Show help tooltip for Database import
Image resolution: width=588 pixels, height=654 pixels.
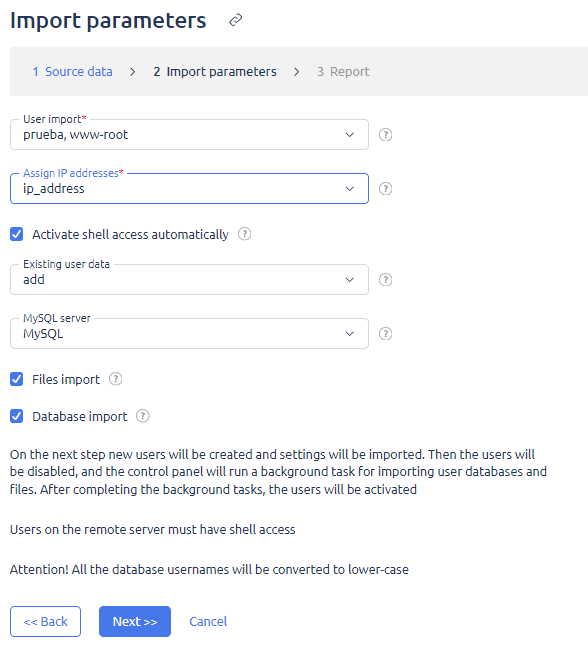[x=143, y=416]
